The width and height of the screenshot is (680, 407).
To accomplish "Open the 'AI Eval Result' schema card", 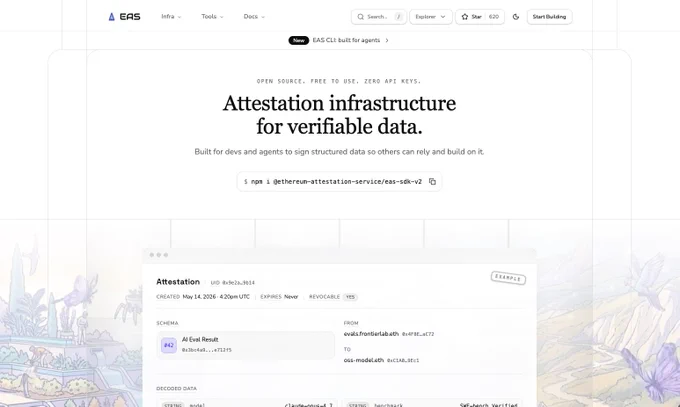I will point(245,345).
